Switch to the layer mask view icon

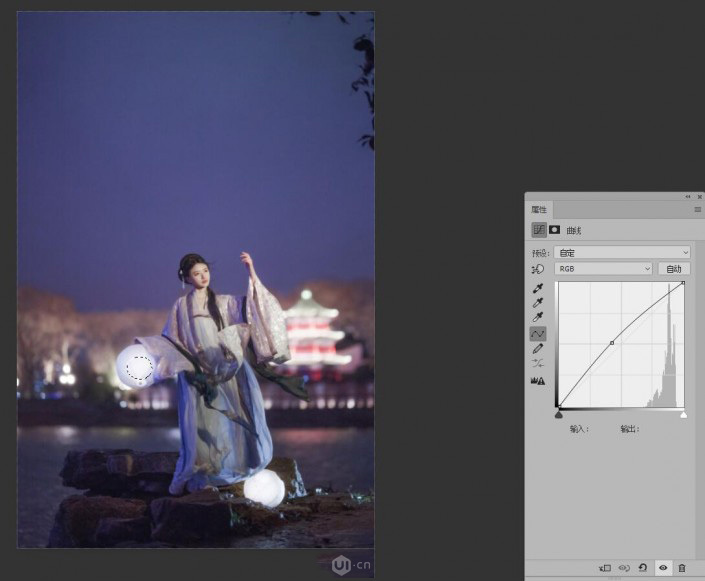[555, 230]
